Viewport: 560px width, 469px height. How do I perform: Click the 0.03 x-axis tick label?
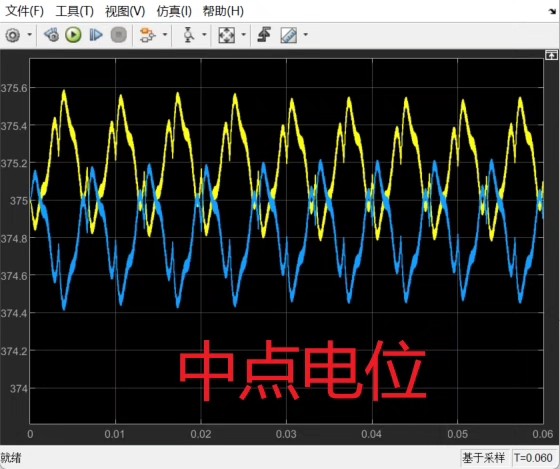(x=286, y=434)
